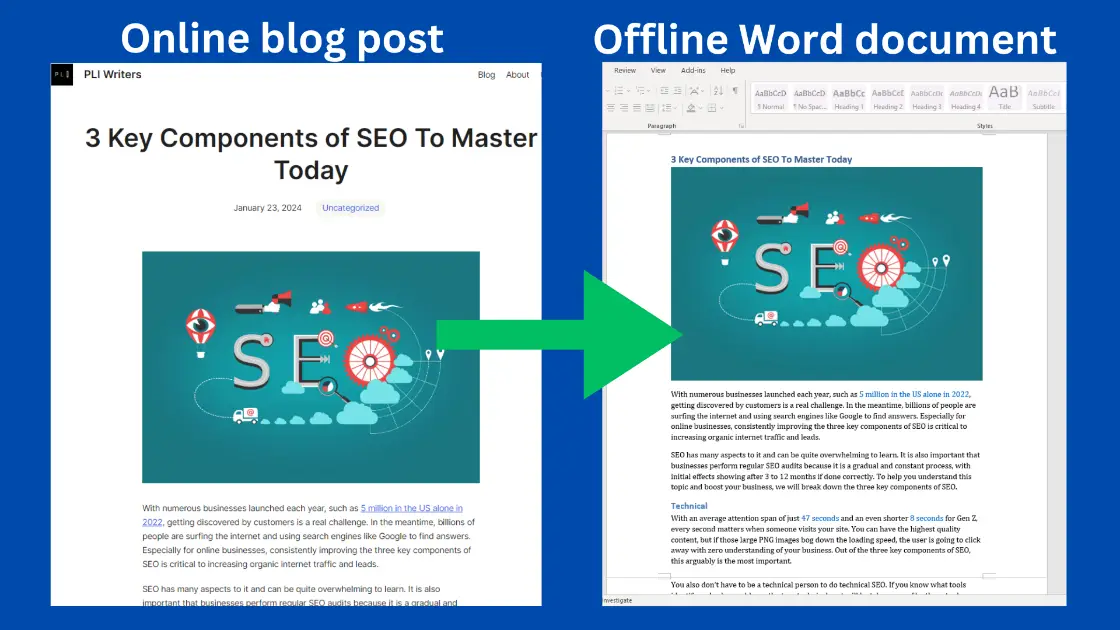1120x630 pixels.
Task: Open the Paragraph dialog launcher icon
Action: [741, 126]
